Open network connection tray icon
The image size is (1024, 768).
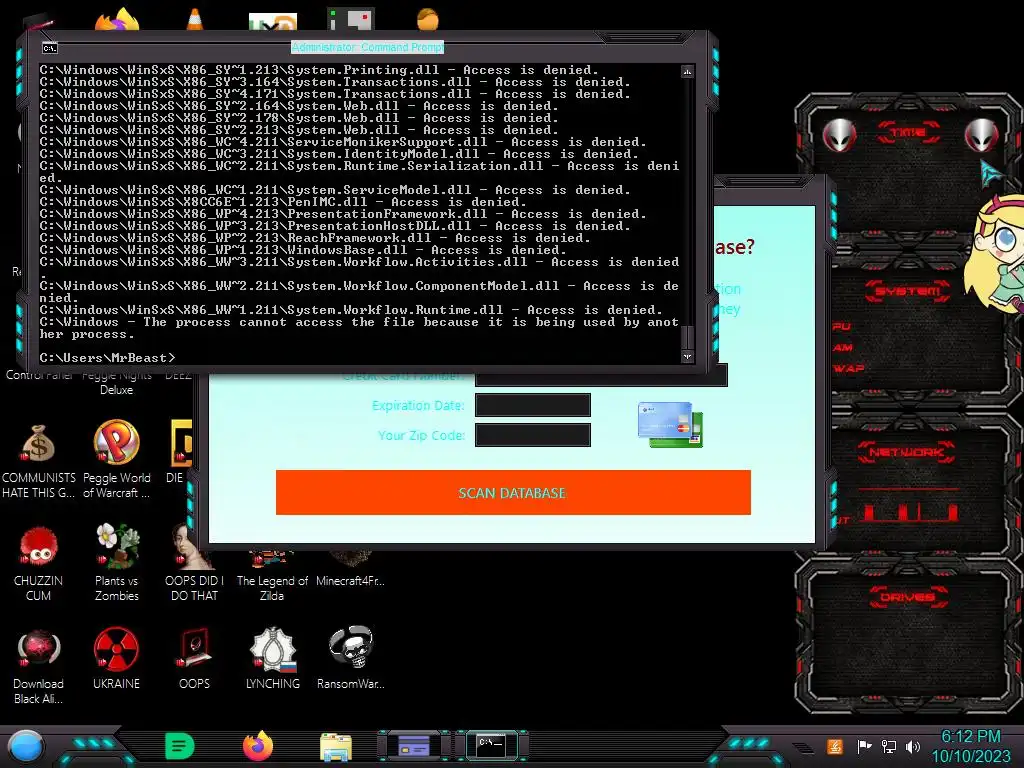coord(889,746)
